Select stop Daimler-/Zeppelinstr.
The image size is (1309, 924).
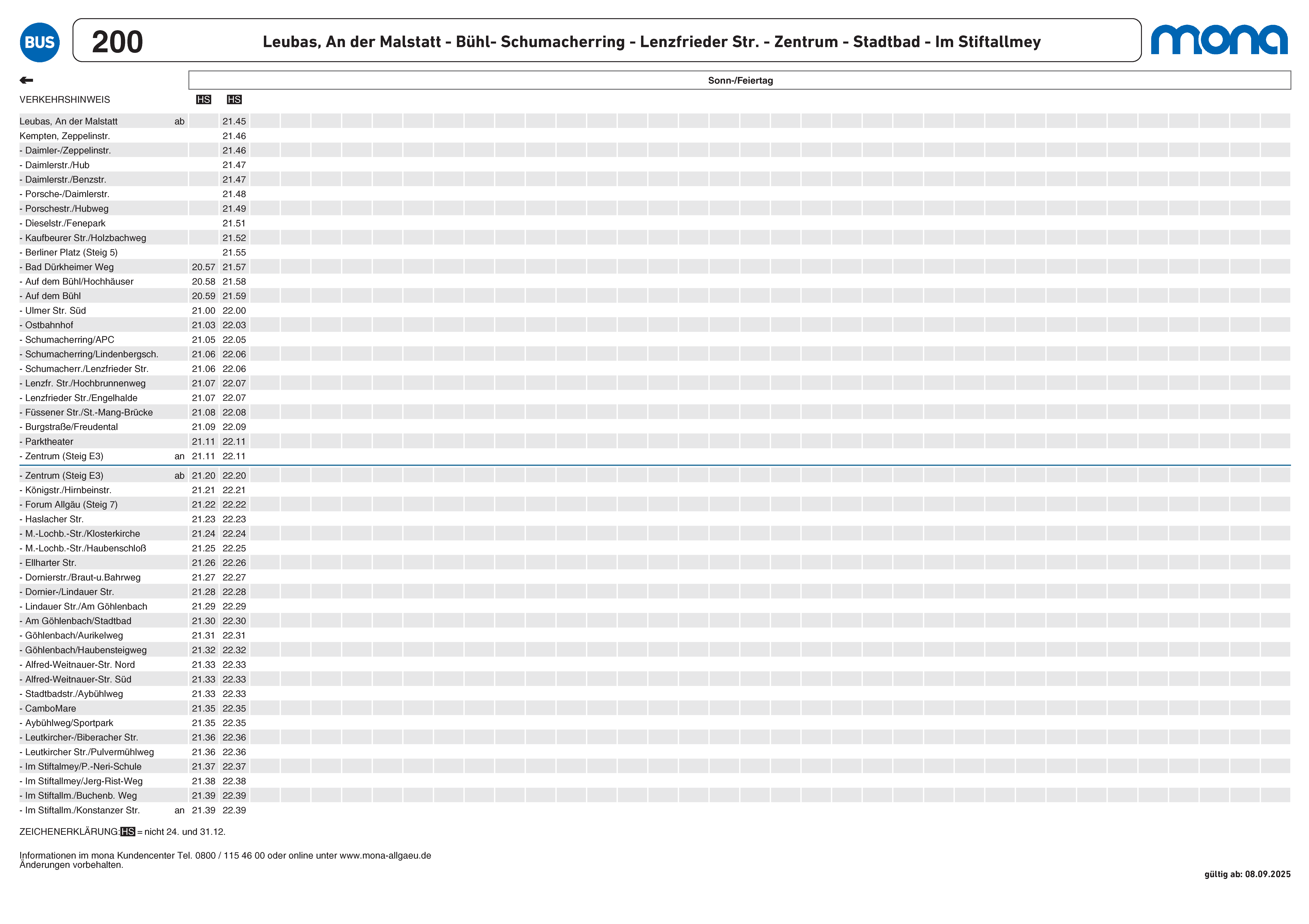(x=65, y=151)
